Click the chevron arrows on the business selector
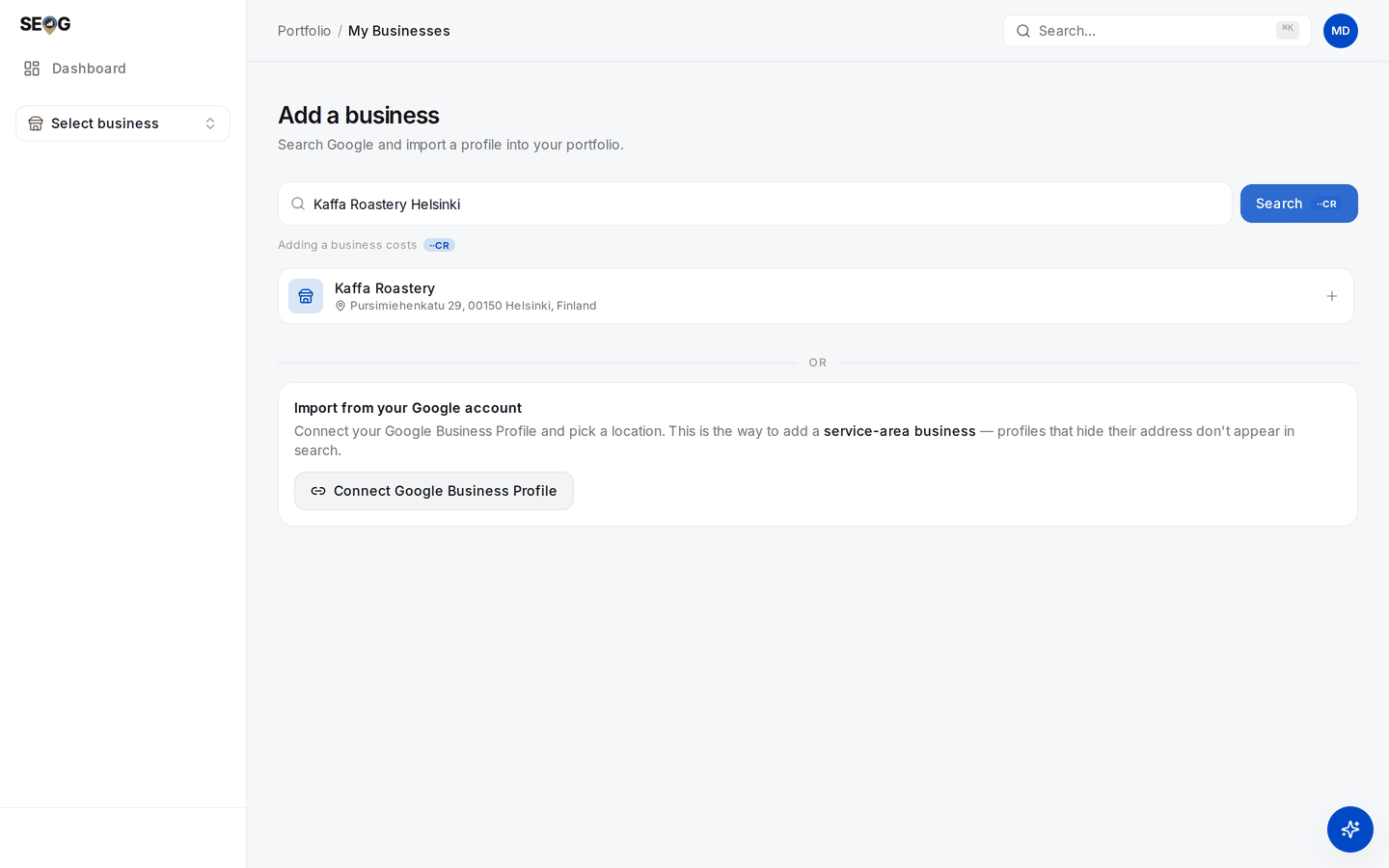The height and width of the screenshot is (868, 1389). [x=210, y=123]
